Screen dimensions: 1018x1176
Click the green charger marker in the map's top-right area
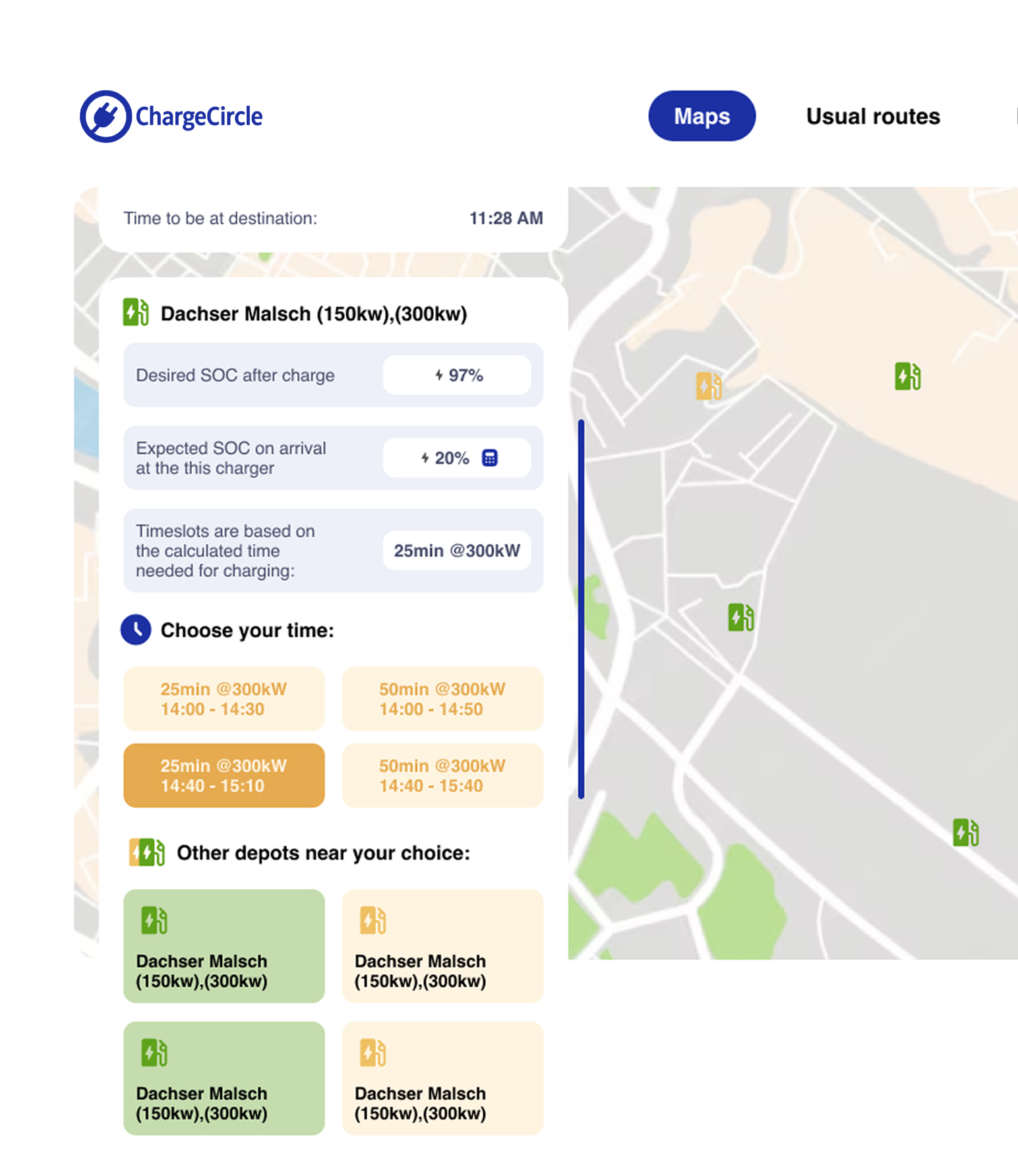[x=907, y=376]
